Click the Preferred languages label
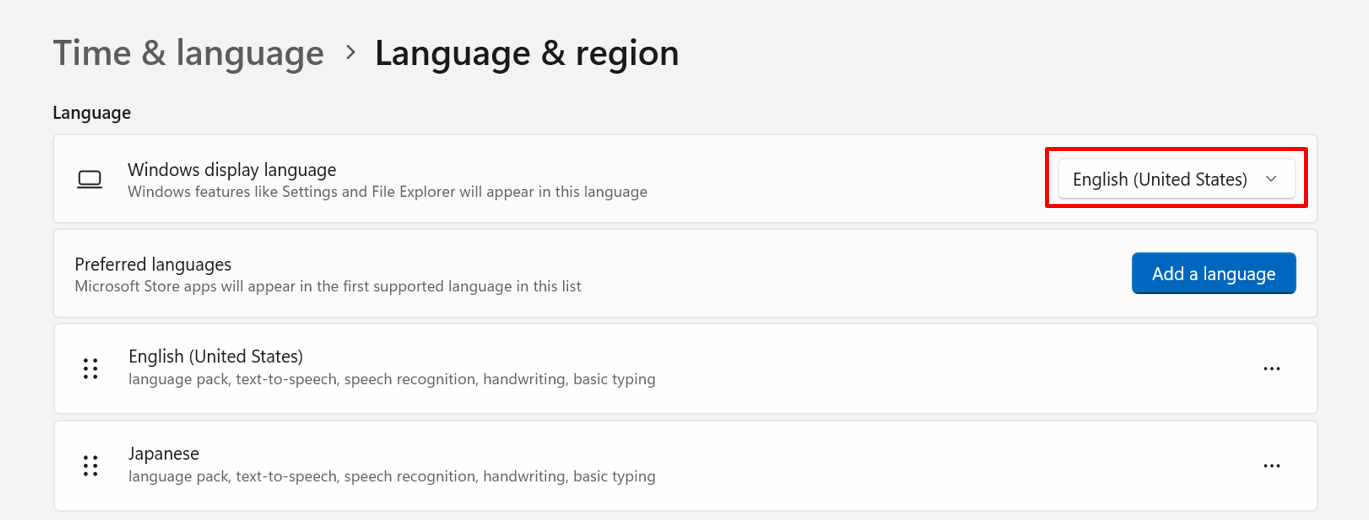This screenshot has width=1369, height=520. click(153, 264)
